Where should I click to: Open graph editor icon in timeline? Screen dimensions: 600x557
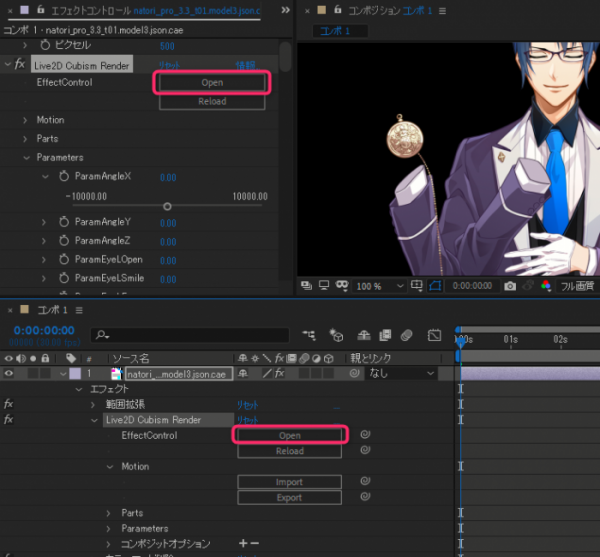[434, 336]
